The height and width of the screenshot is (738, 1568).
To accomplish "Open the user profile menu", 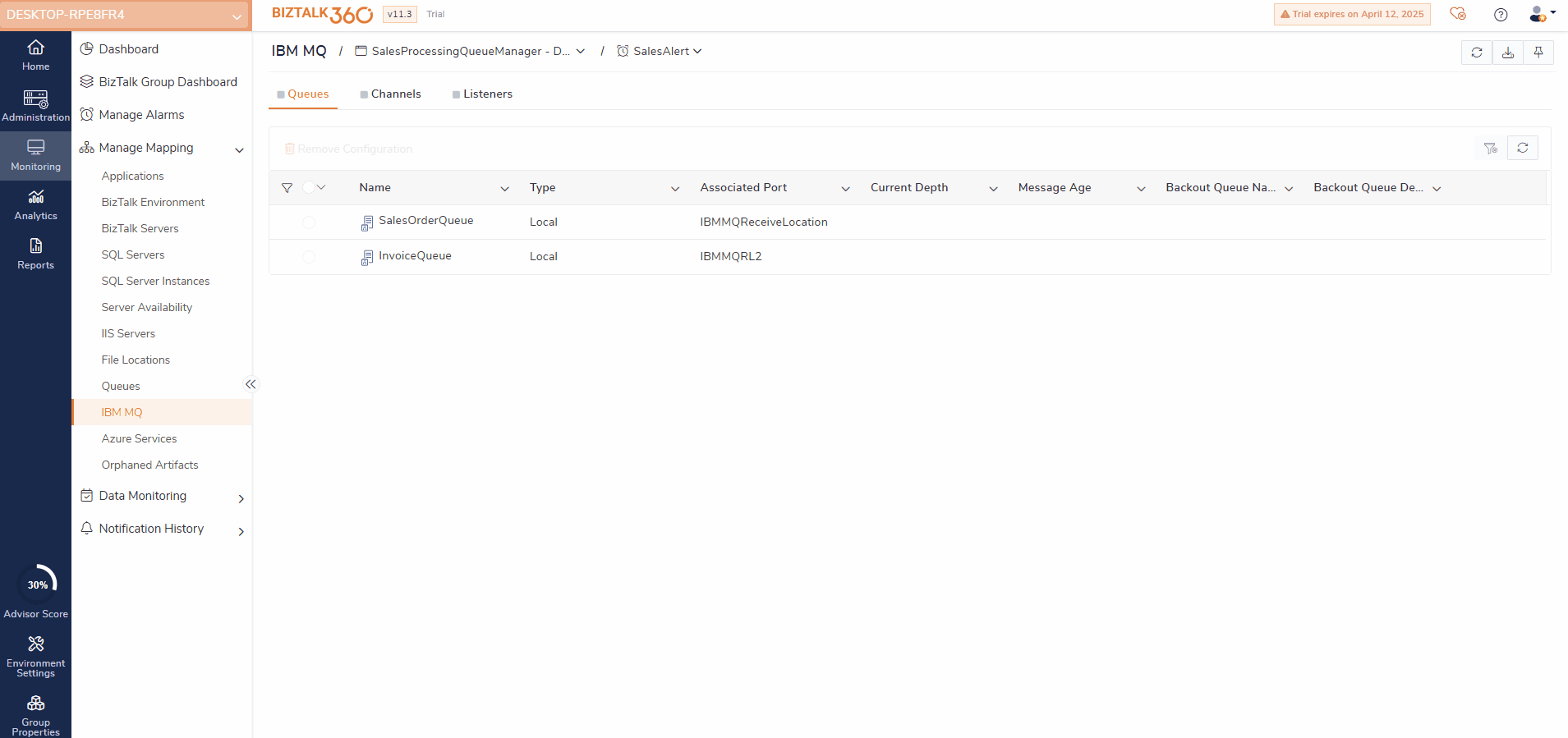I will tap(1542, 14).
